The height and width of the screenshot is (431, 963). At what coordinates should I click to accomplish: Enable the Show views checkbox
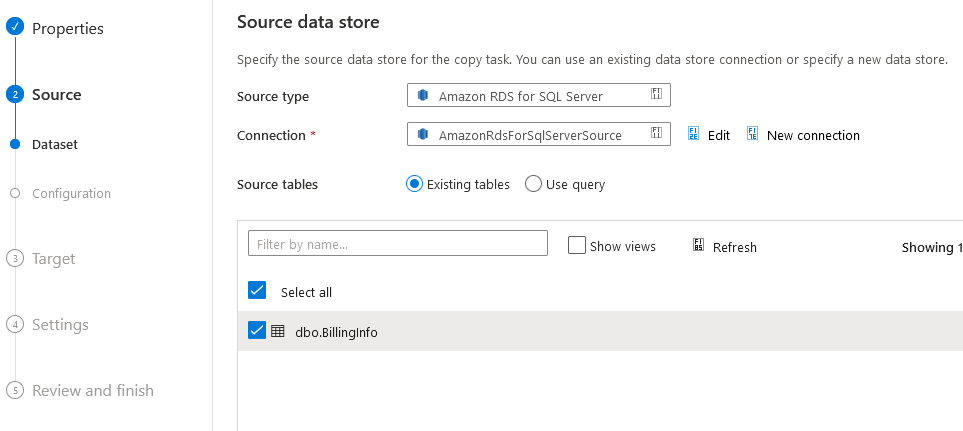(577, 246)
